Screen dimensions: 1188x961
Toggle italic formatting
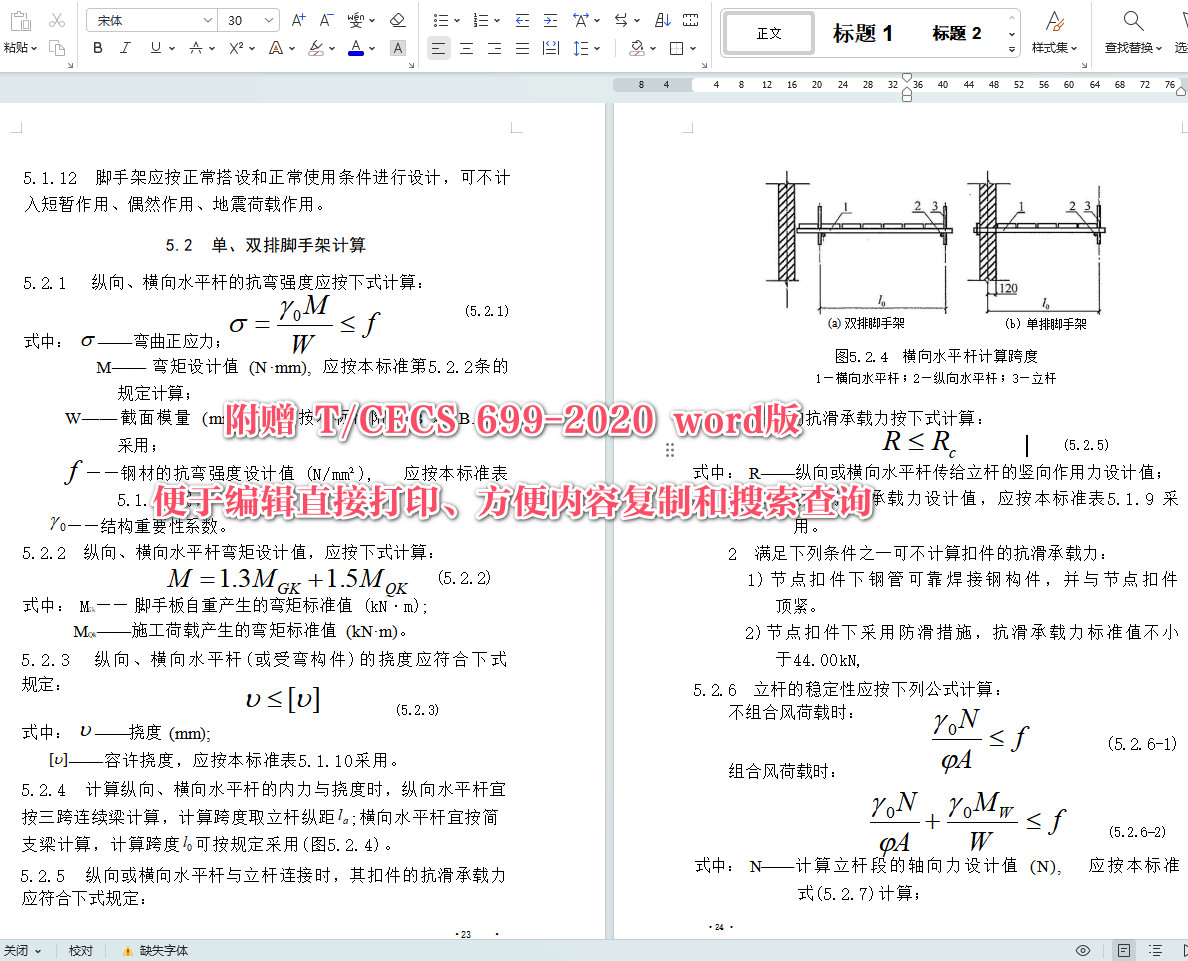coord(124,47)
